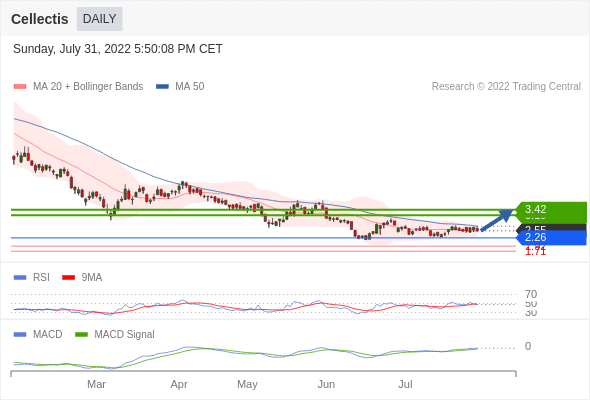
Task: Click the MA 50 blue legend swatch
Action: coord(162,87)
